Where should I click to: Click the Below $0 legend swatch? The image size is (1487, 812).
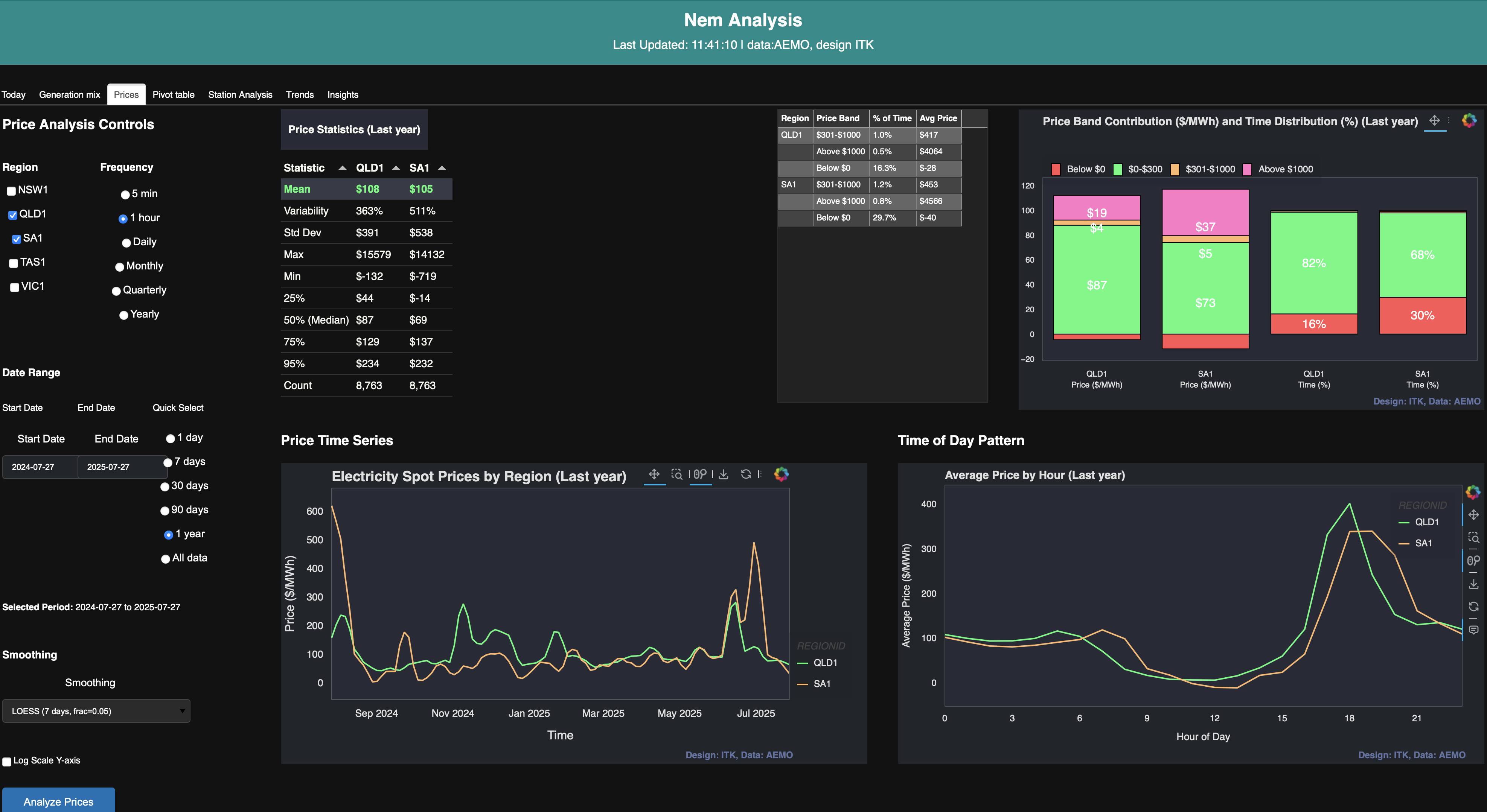coord(1056,169)
